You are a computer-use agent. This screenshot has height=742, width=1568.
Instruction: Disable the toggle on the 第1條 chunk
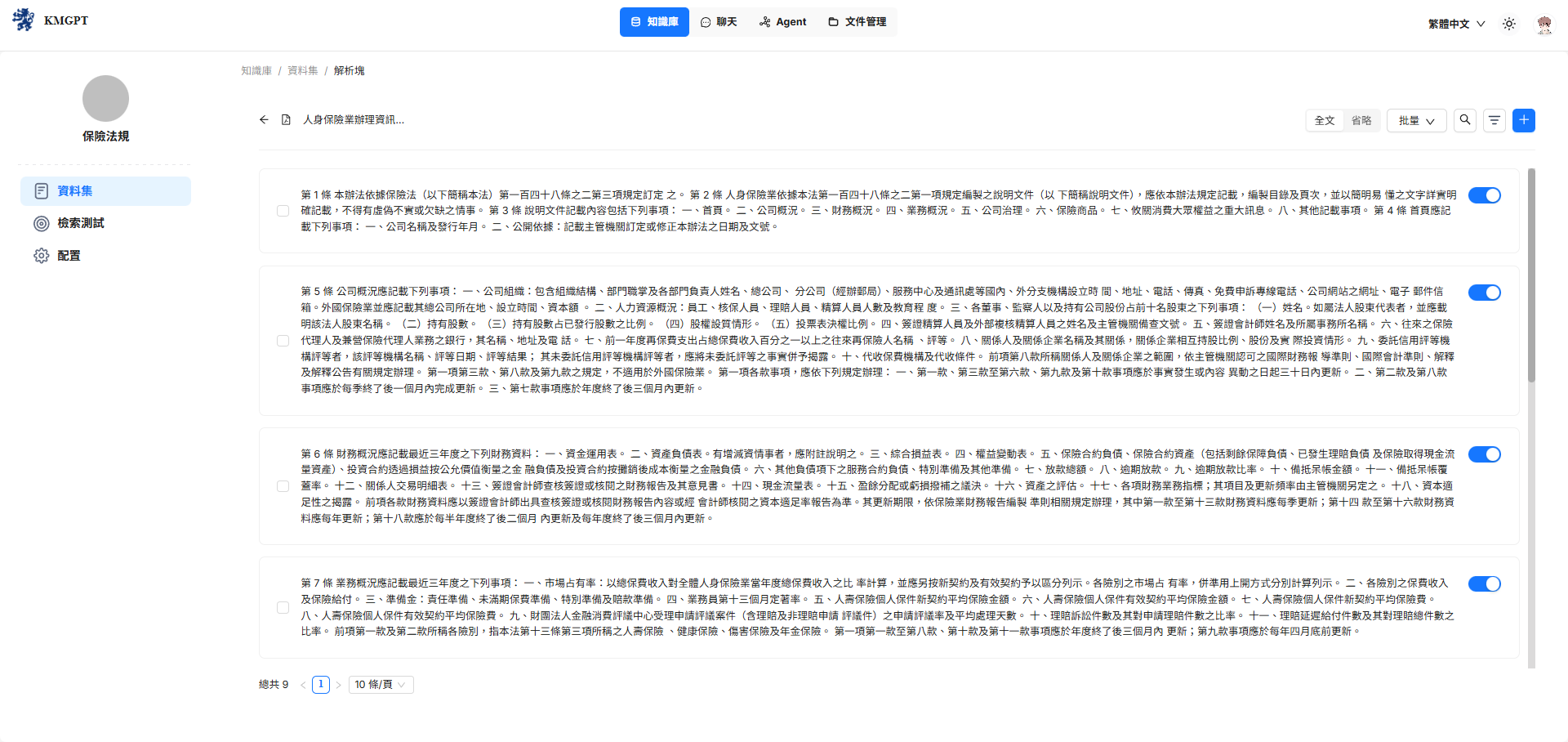pyautogui.click(x=1484, y=195)
